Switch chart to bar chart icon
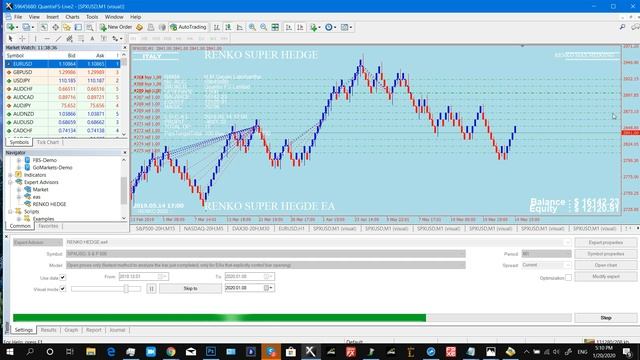Viewport: 640px width, 360px height. click(217, 27)
